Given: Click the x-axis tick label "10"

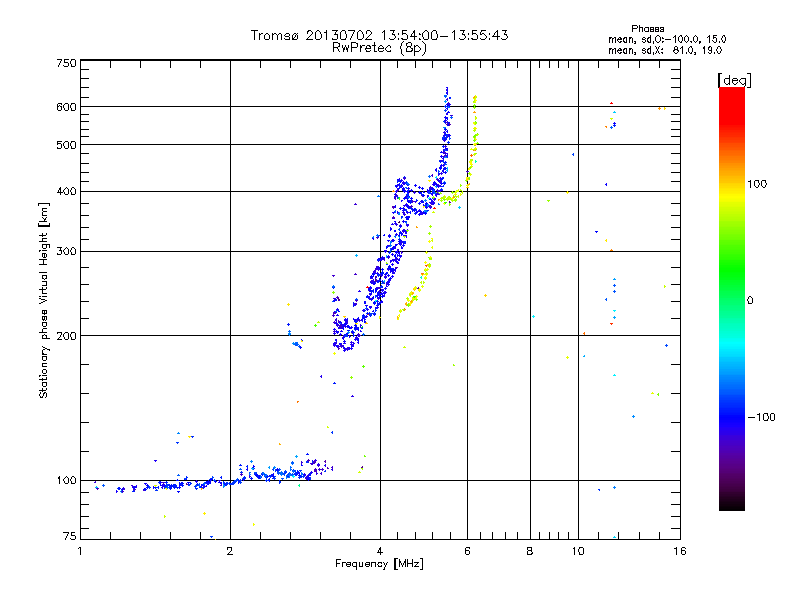Looking at the screenshot, I should pyautogui.click(x=578, y=551).
